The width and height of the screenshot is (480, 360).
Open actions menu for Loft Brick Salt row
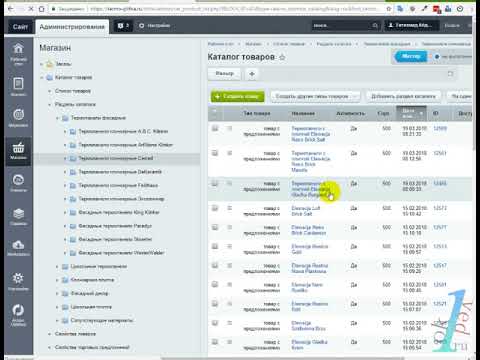230,208
